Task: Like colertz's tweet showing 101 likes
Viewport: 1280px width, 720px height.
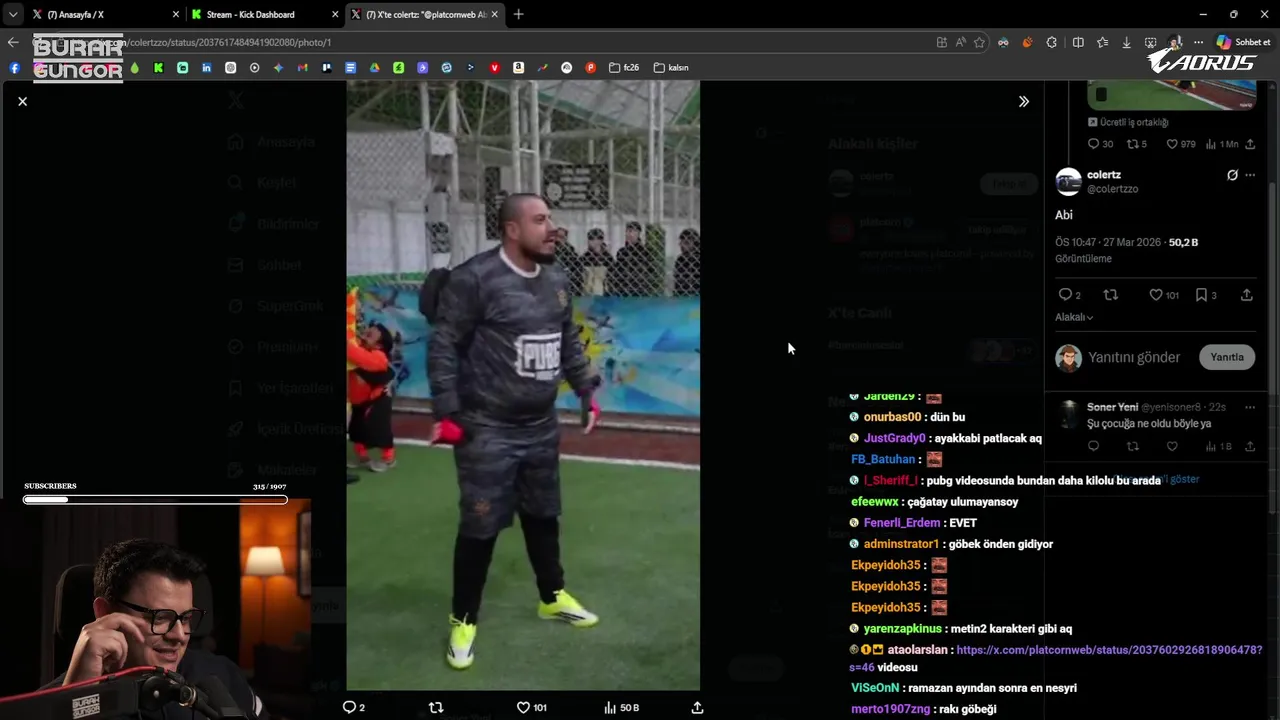Action: [x=1156, y=295]
